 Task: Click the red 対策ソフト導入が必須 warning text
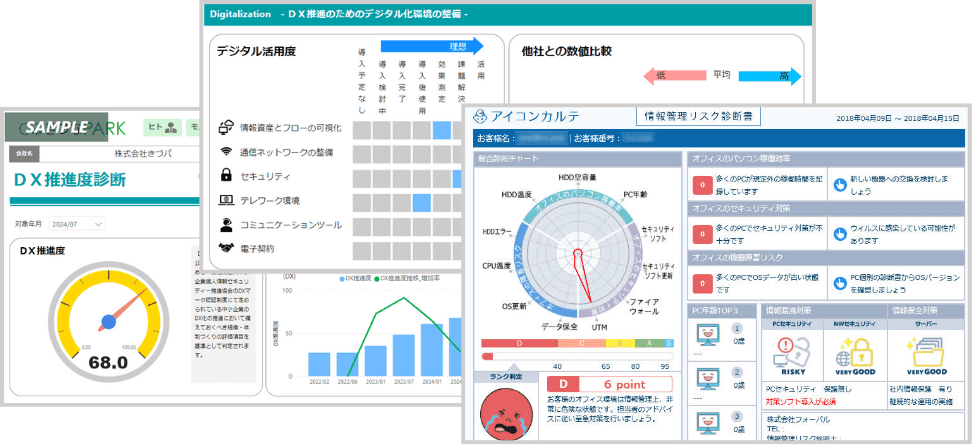pos(801,402)
